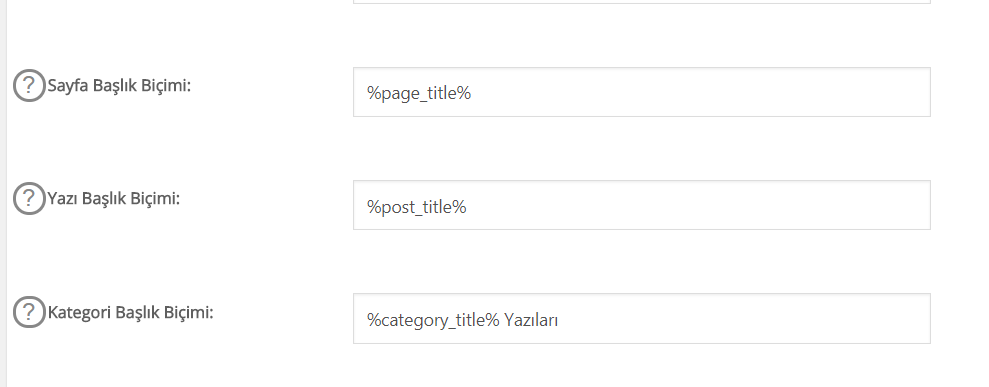Click empty space right of %page_title% text
This screenshot has width=989, height=387.
[x=700, y=92]
